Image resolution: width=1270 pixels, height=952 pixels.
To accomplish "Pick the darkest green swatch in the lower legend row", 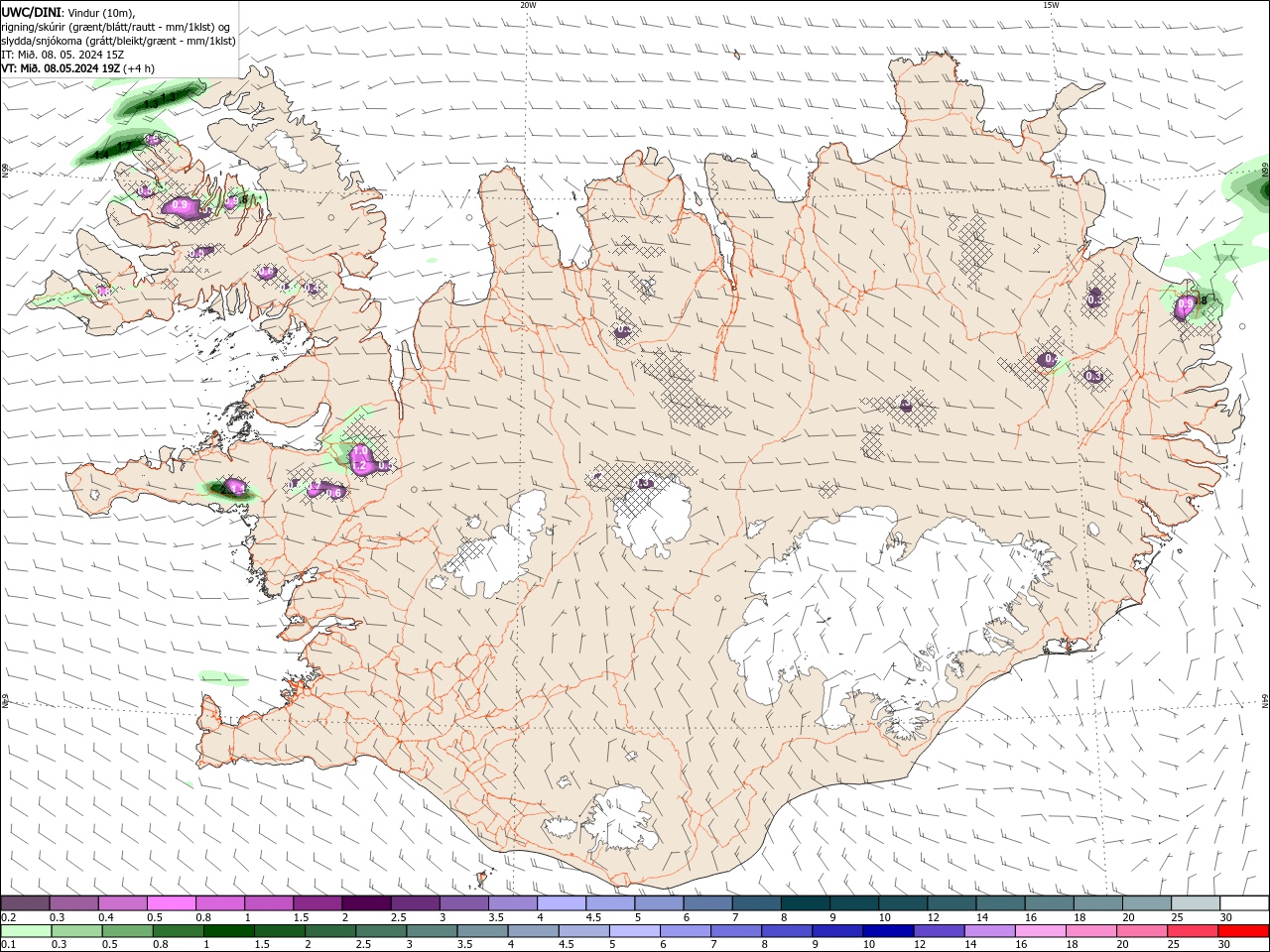I will coord(228,931).
